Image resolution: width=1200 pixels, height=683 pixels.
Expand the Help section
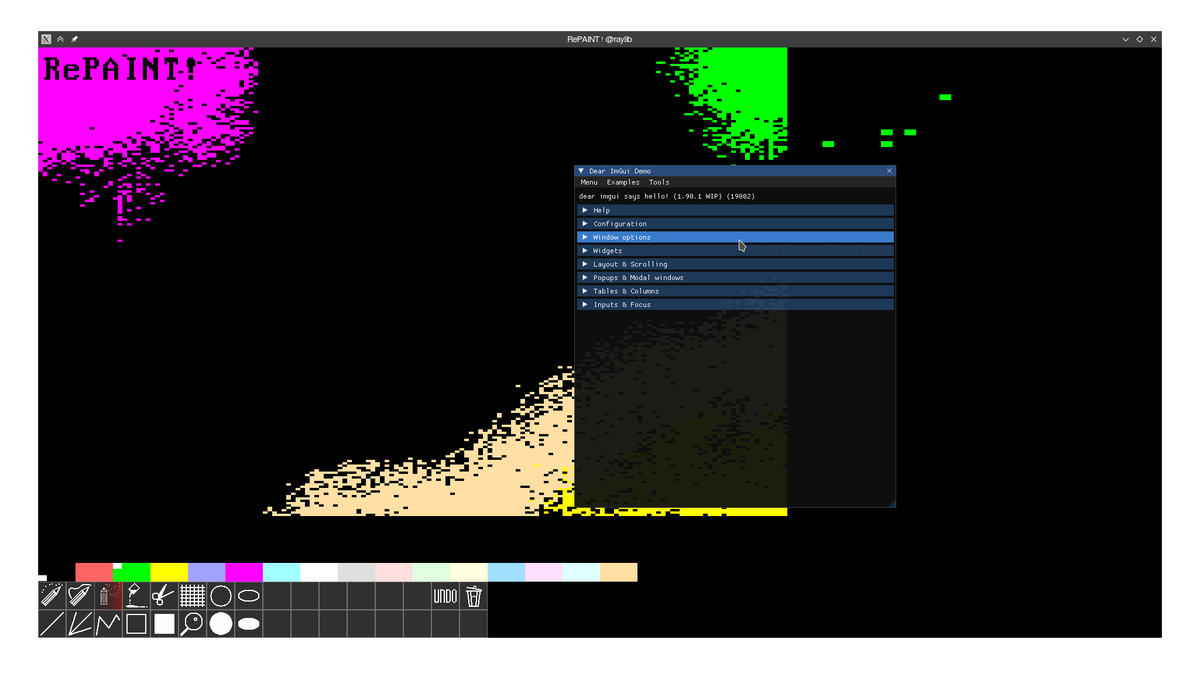point(735,210)
